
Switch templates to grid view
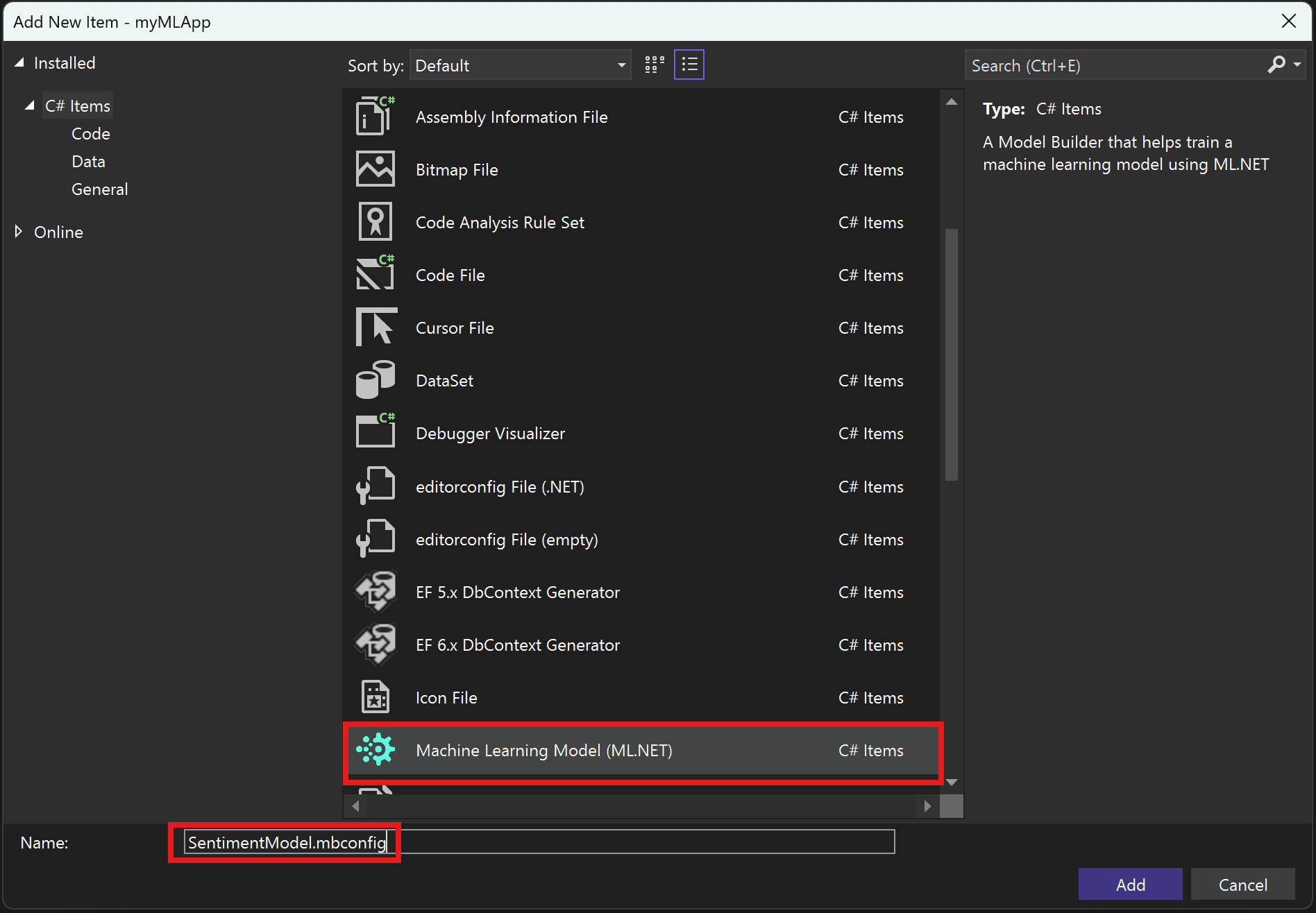point(653,64)
